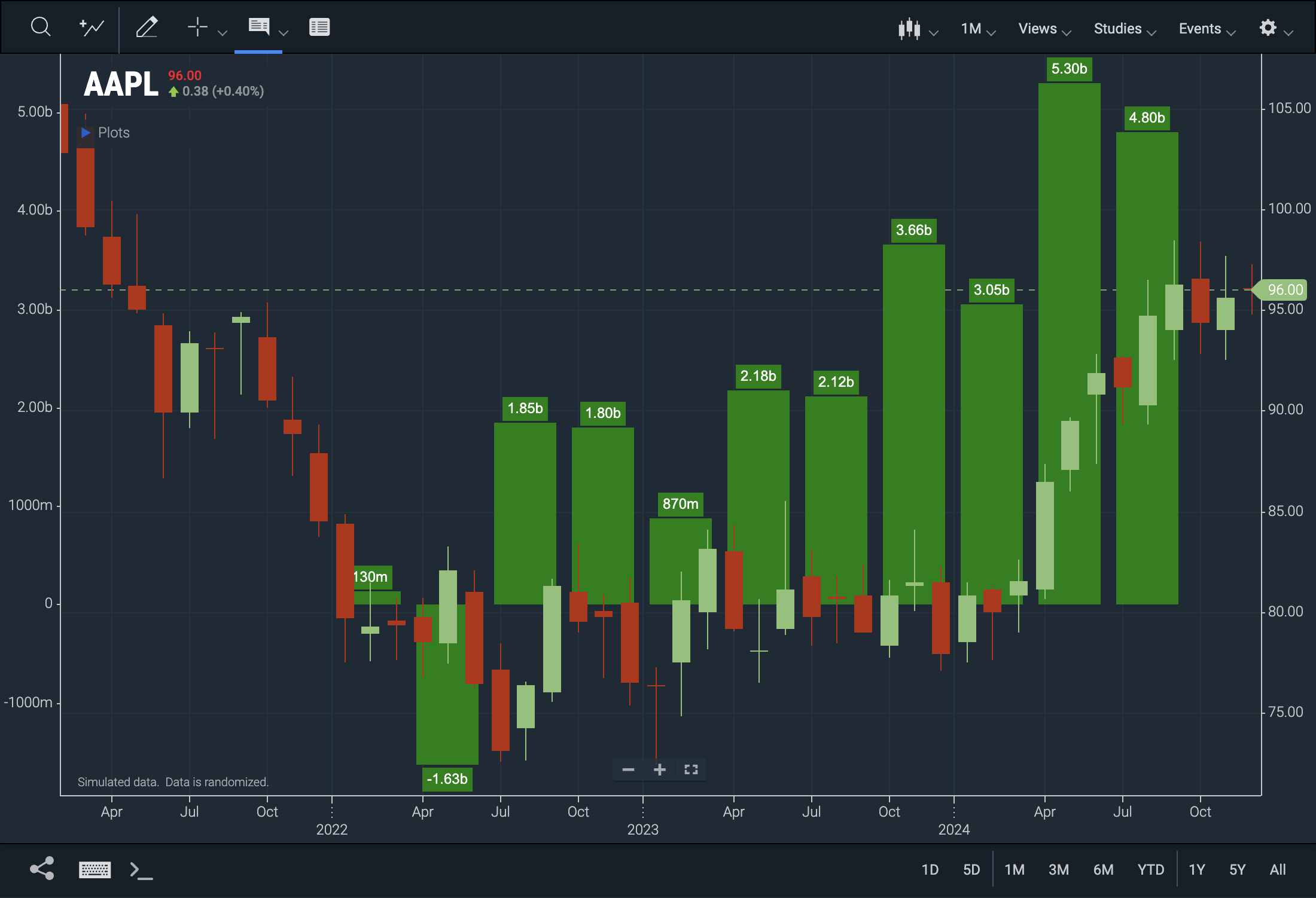This screenshot has height=898, width=1316.
Task: Click the 3.05b bar label
Action: coord(991,290)
